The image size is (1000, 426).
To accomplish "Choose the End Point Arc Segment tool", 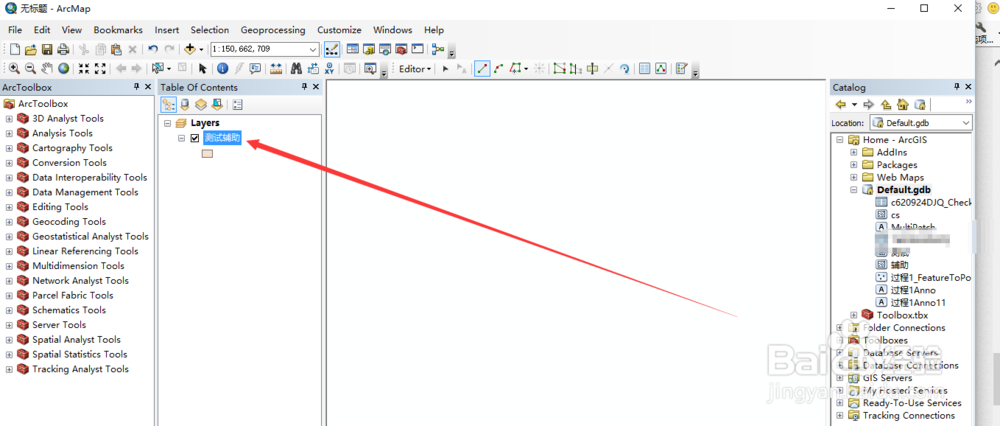I will click(498, 69).
